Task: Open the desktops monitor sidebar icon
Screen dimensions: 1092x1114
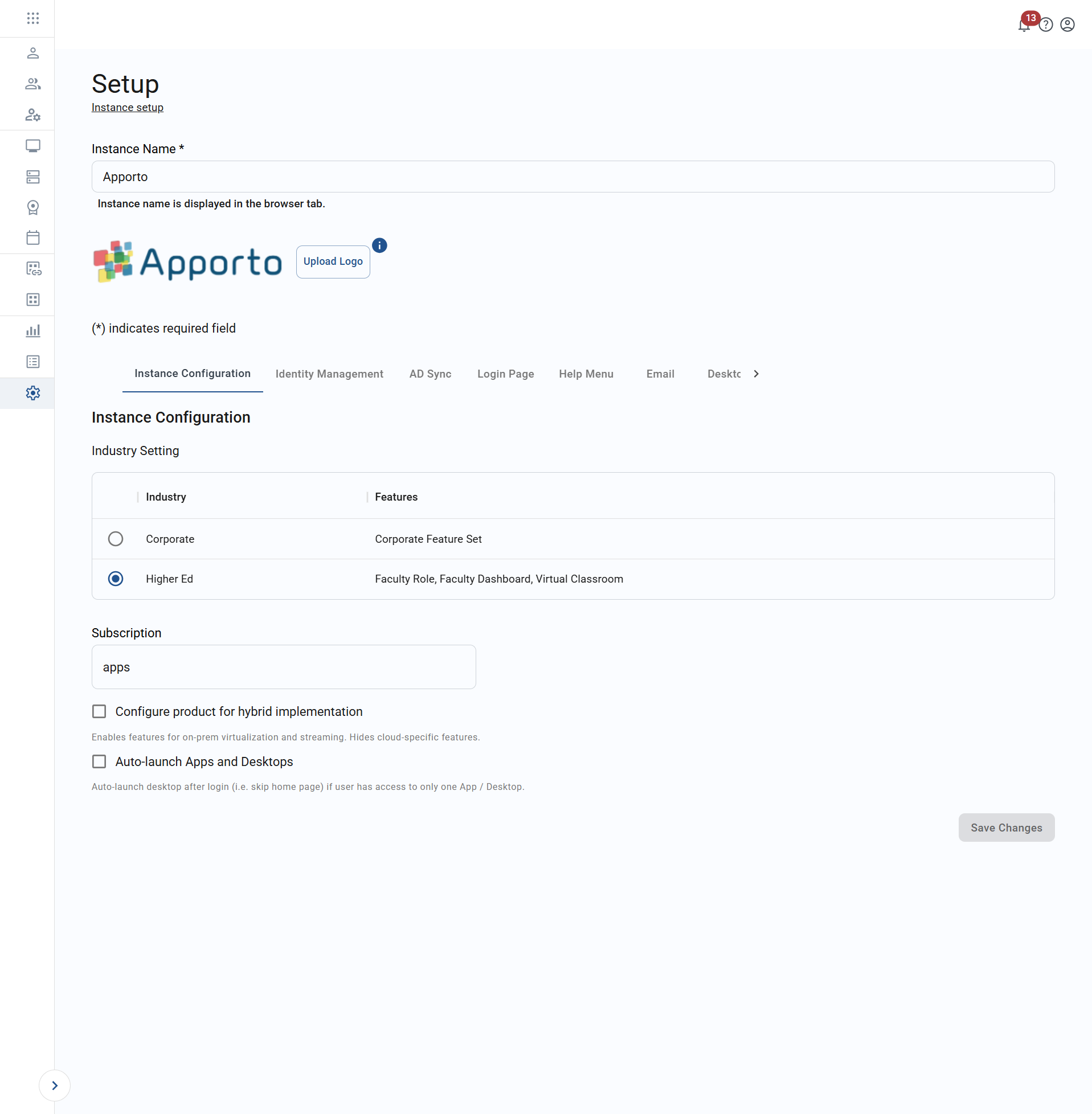Action: [x=32, y=146]
